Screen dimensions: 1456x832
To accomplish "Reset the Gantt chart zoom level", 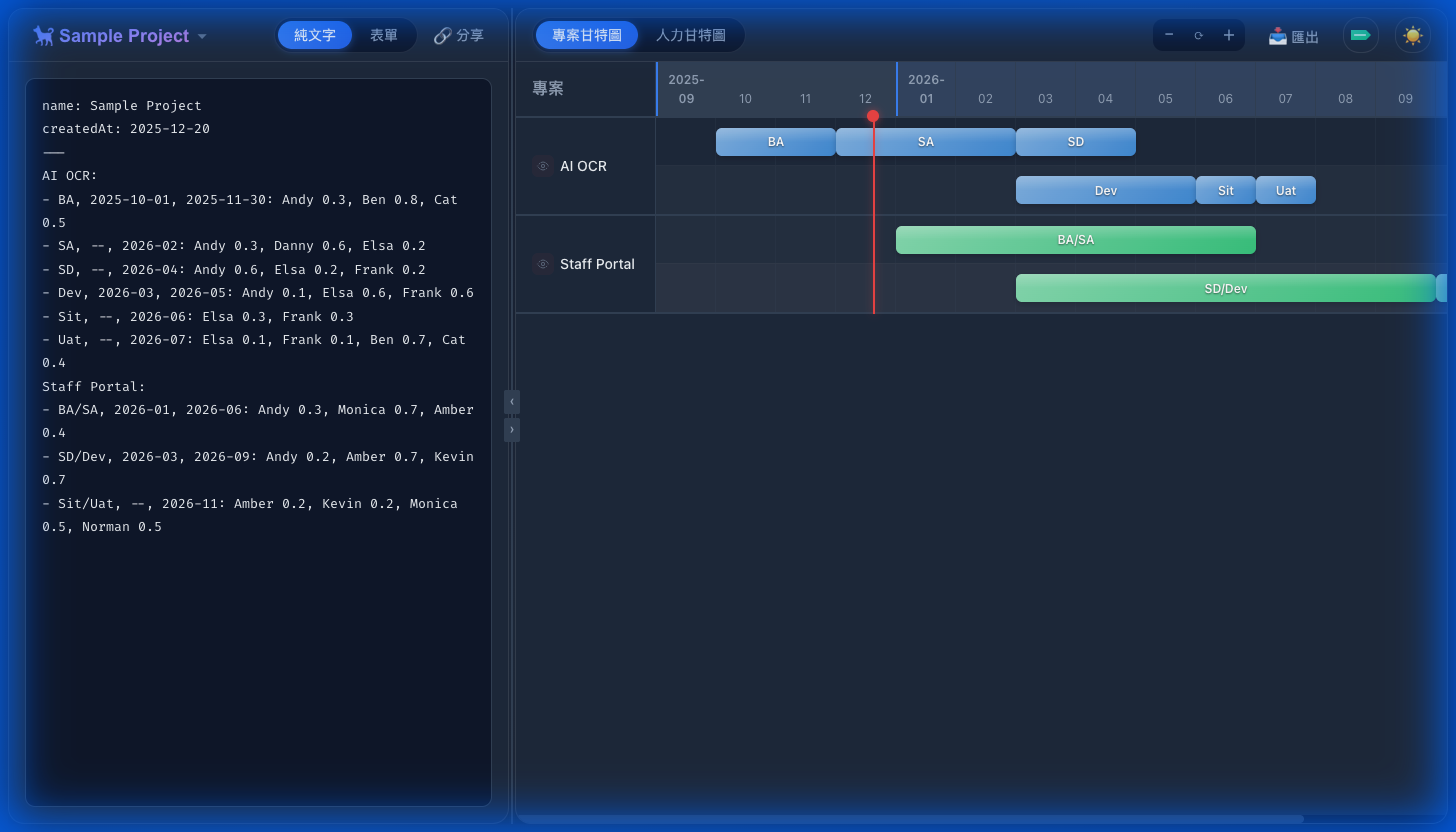I will pyautogui.click(x=1198, y=35).
